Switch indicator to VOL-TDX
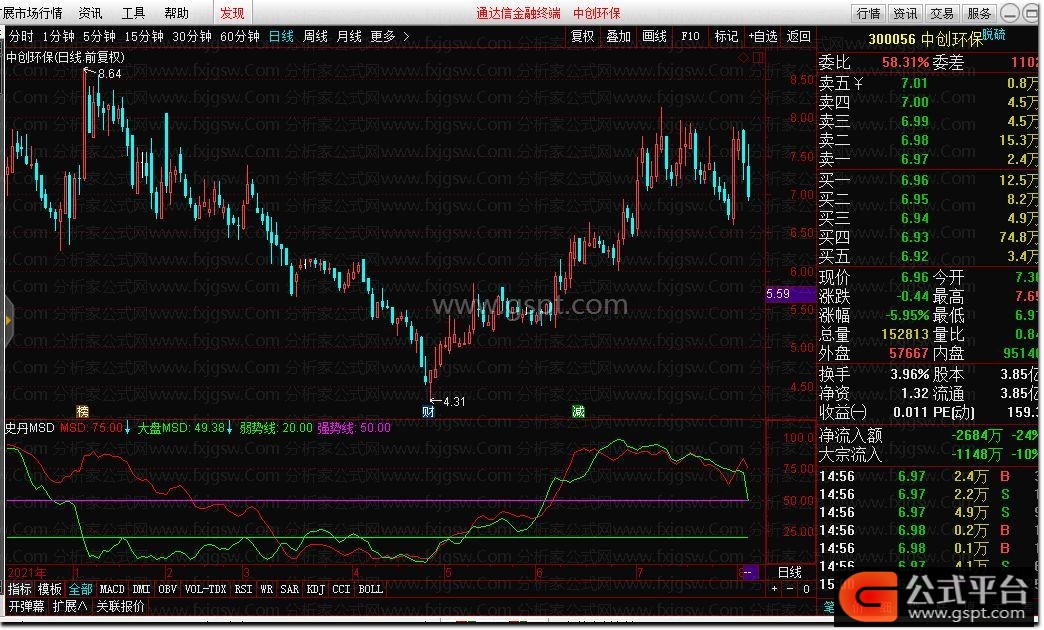The height and width of the screenshot is (630, 1044). (x=206, y=589)
